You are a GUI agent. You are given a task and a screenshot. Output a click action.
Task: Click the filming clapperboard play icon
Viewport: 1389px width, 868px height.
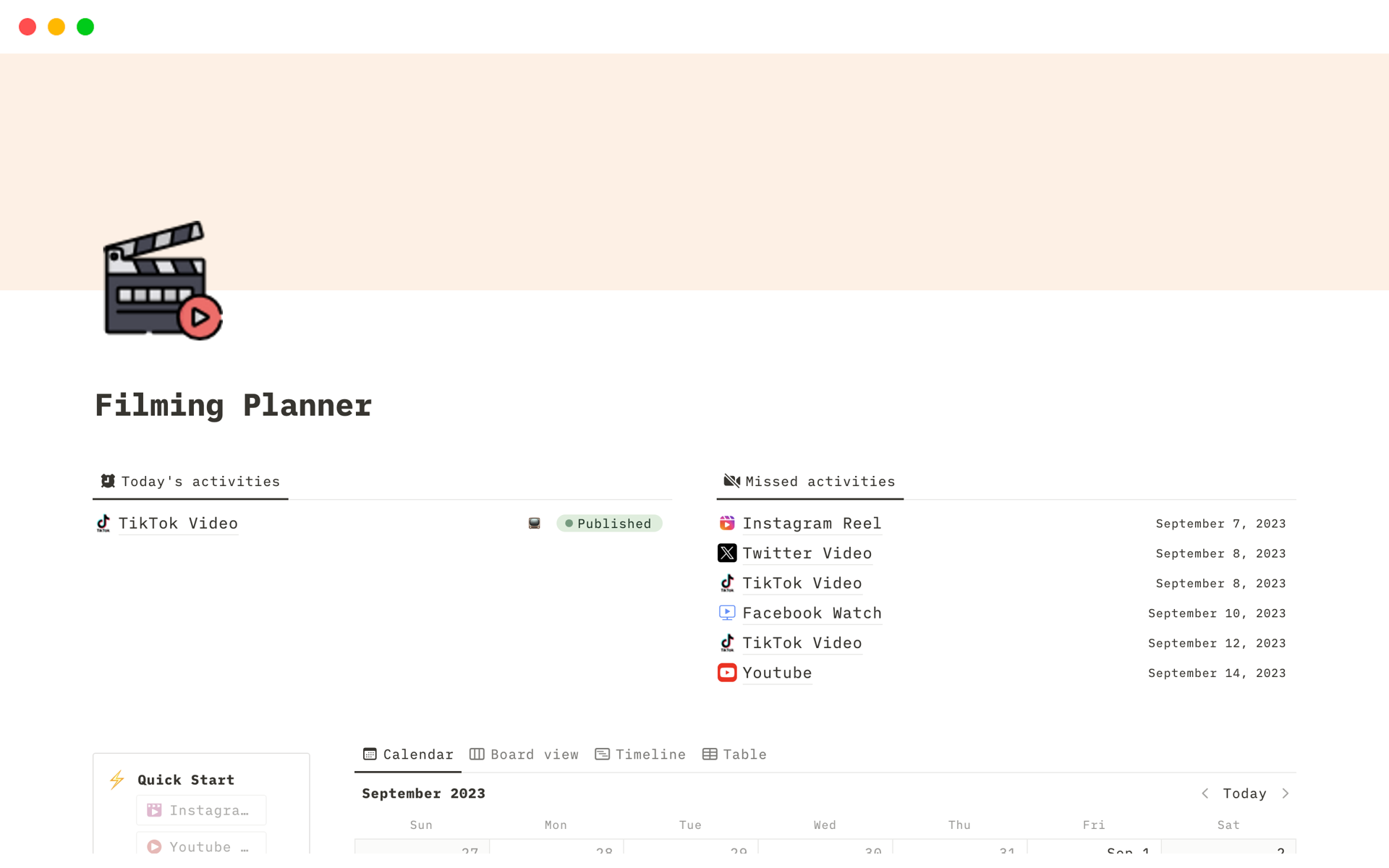tap(161, 280)
